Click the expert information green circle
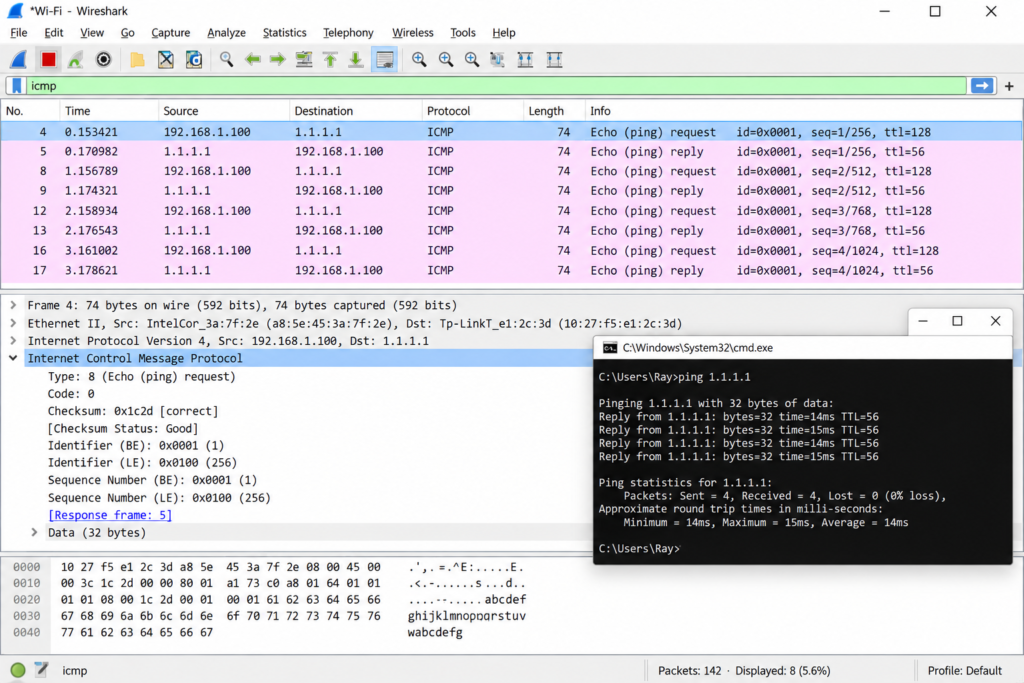Viewport: 1024px width, 683px height. (18, 670)
